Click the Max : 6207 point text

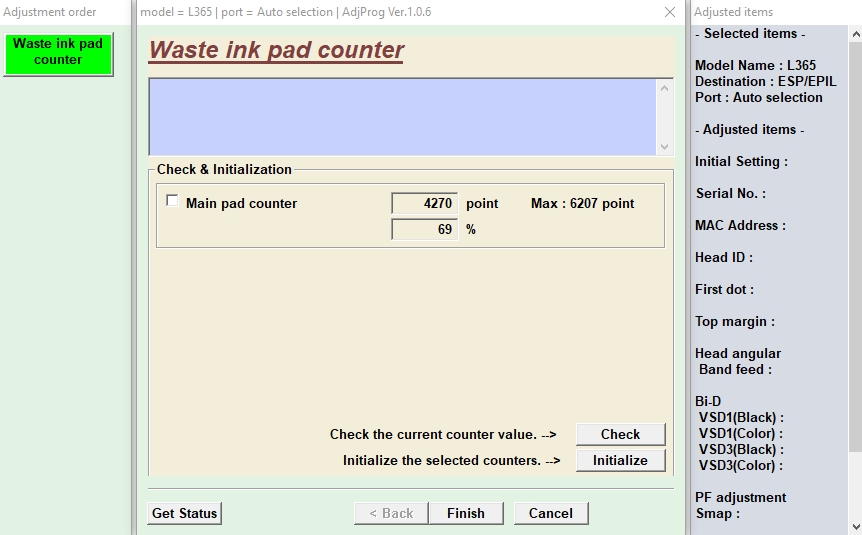582,203
